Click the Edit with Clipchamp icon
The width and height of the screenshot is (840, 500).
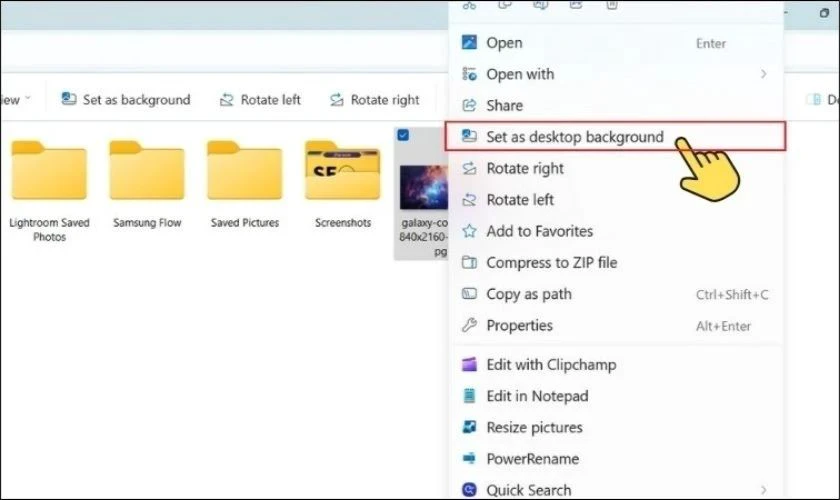pyautogui.click(x=468, y=365)
